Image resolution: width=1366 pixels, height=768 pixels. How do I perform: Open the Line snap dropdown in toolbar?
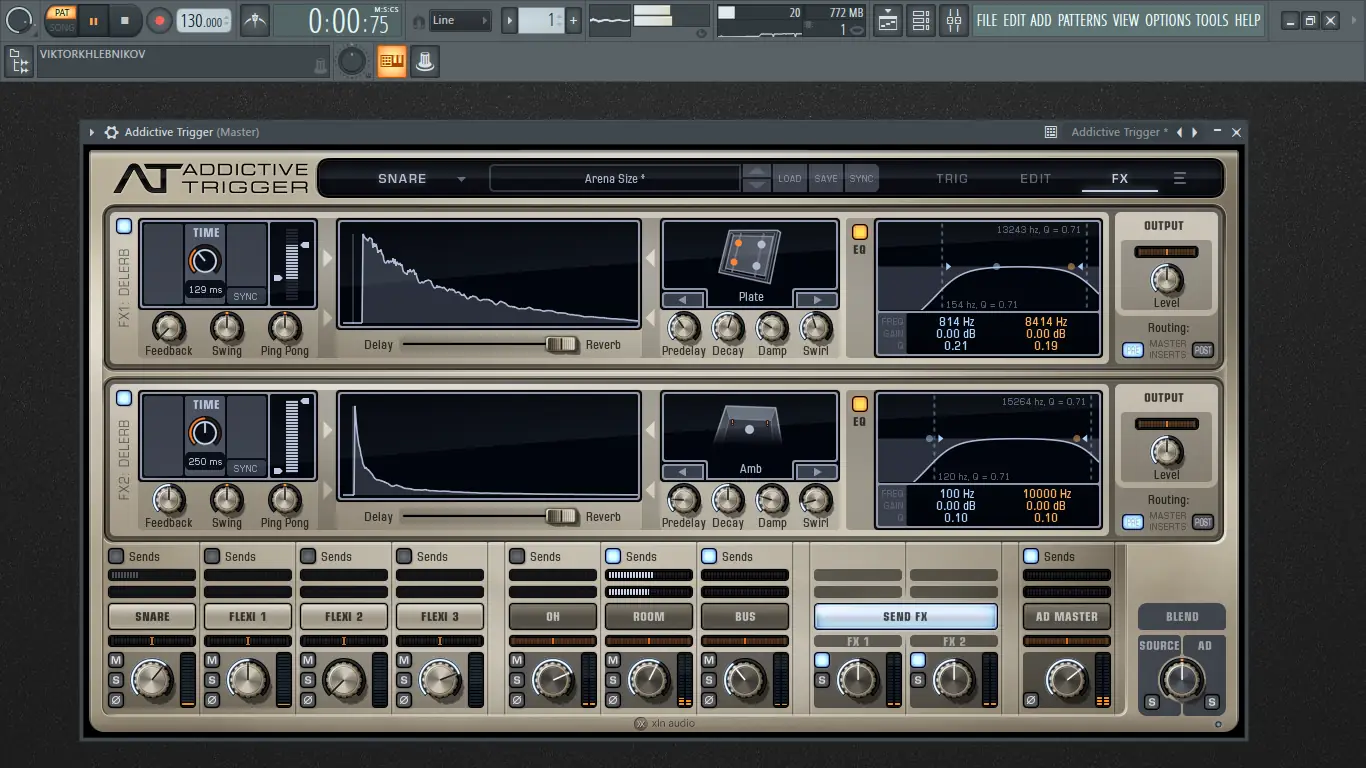pyautogui.click(x=461, y=20)
